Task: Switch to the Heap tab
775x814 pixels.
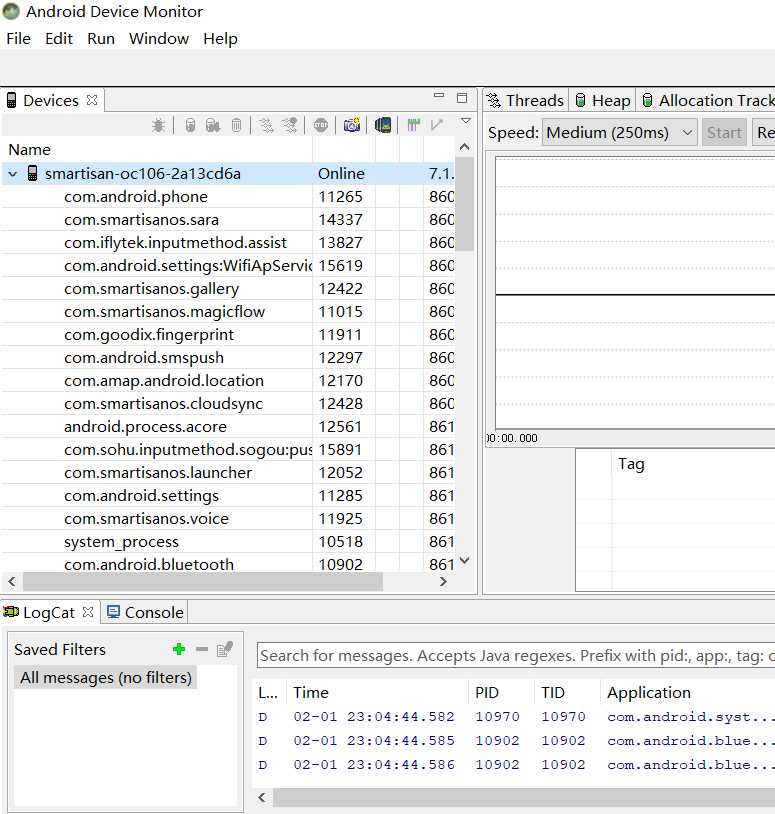Action: point(603,100)
